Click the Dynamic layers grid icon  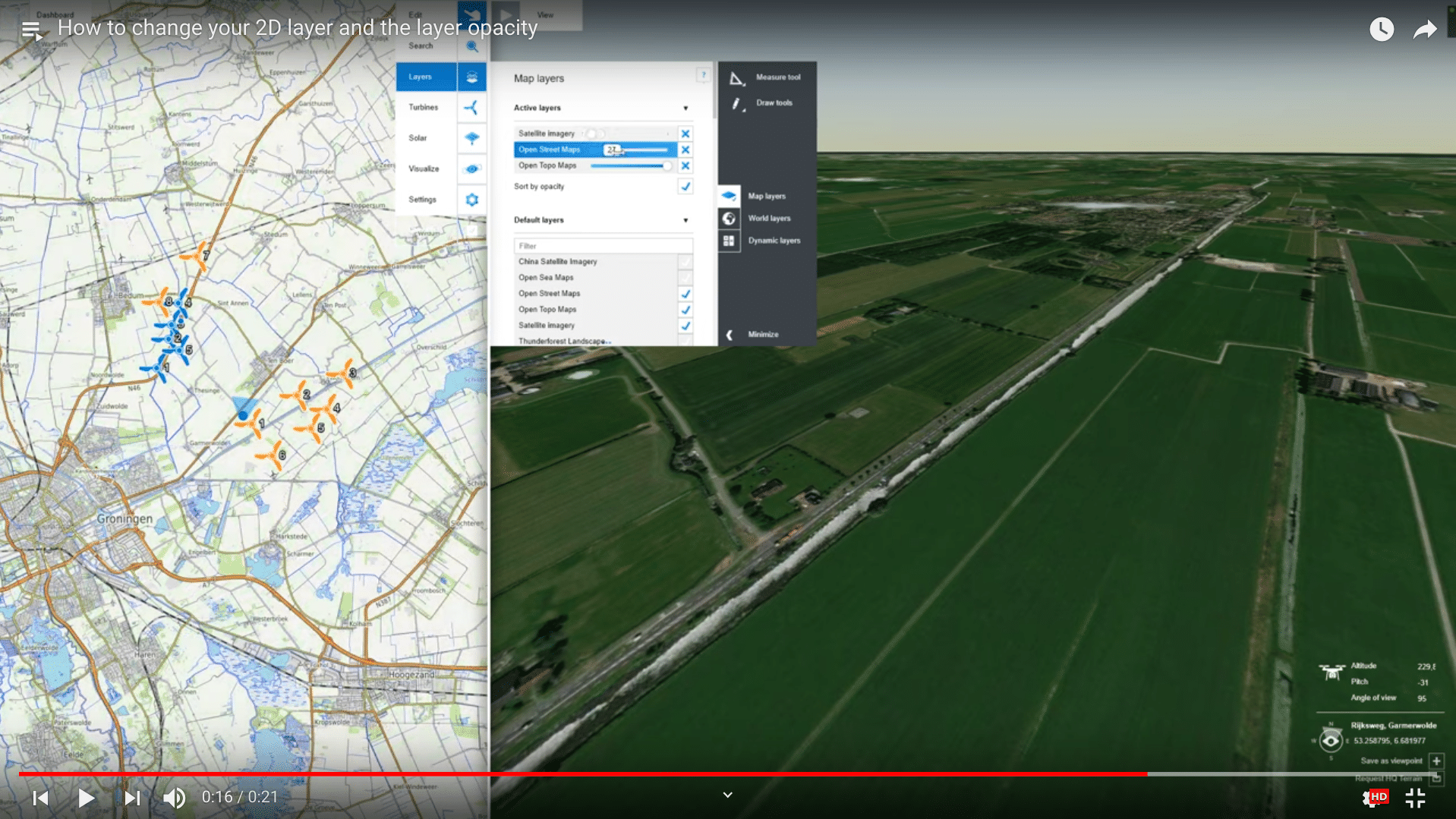tap(729, 241)
